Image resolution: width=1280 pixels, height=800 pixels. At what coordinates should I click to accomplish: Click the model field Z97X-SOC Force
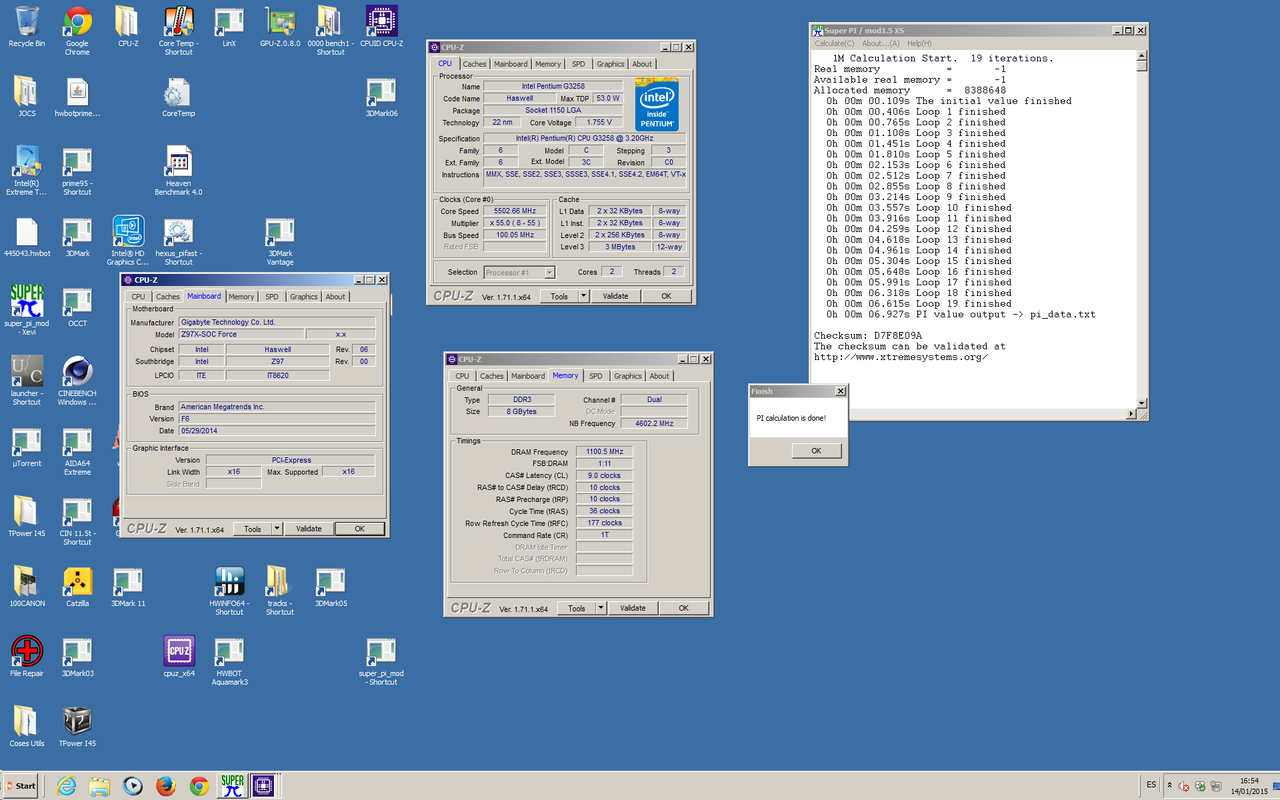point(240,335)
